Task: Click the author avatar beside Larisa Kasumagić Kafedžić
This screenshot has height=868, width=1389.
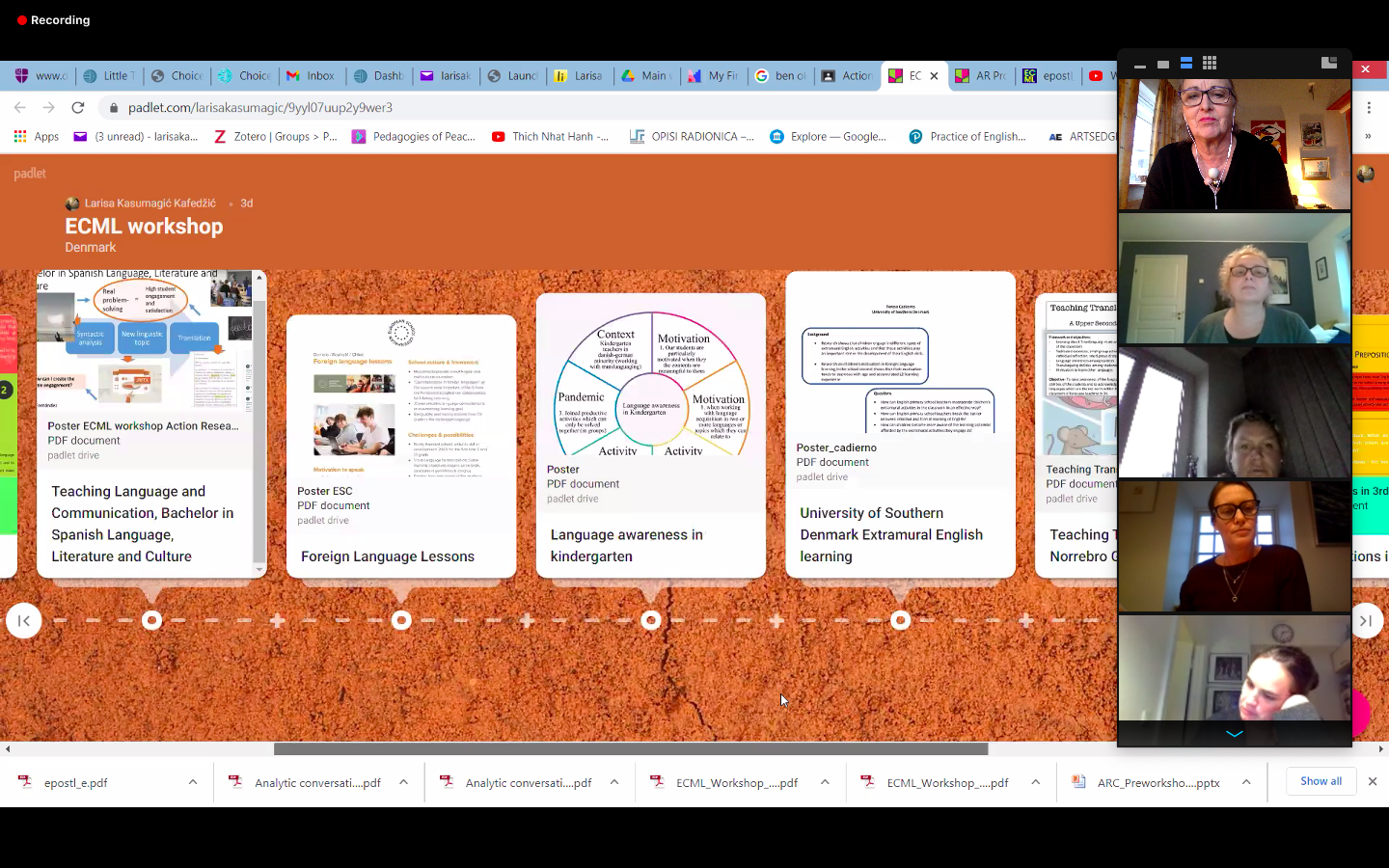Action: click(x=72, y=203)
